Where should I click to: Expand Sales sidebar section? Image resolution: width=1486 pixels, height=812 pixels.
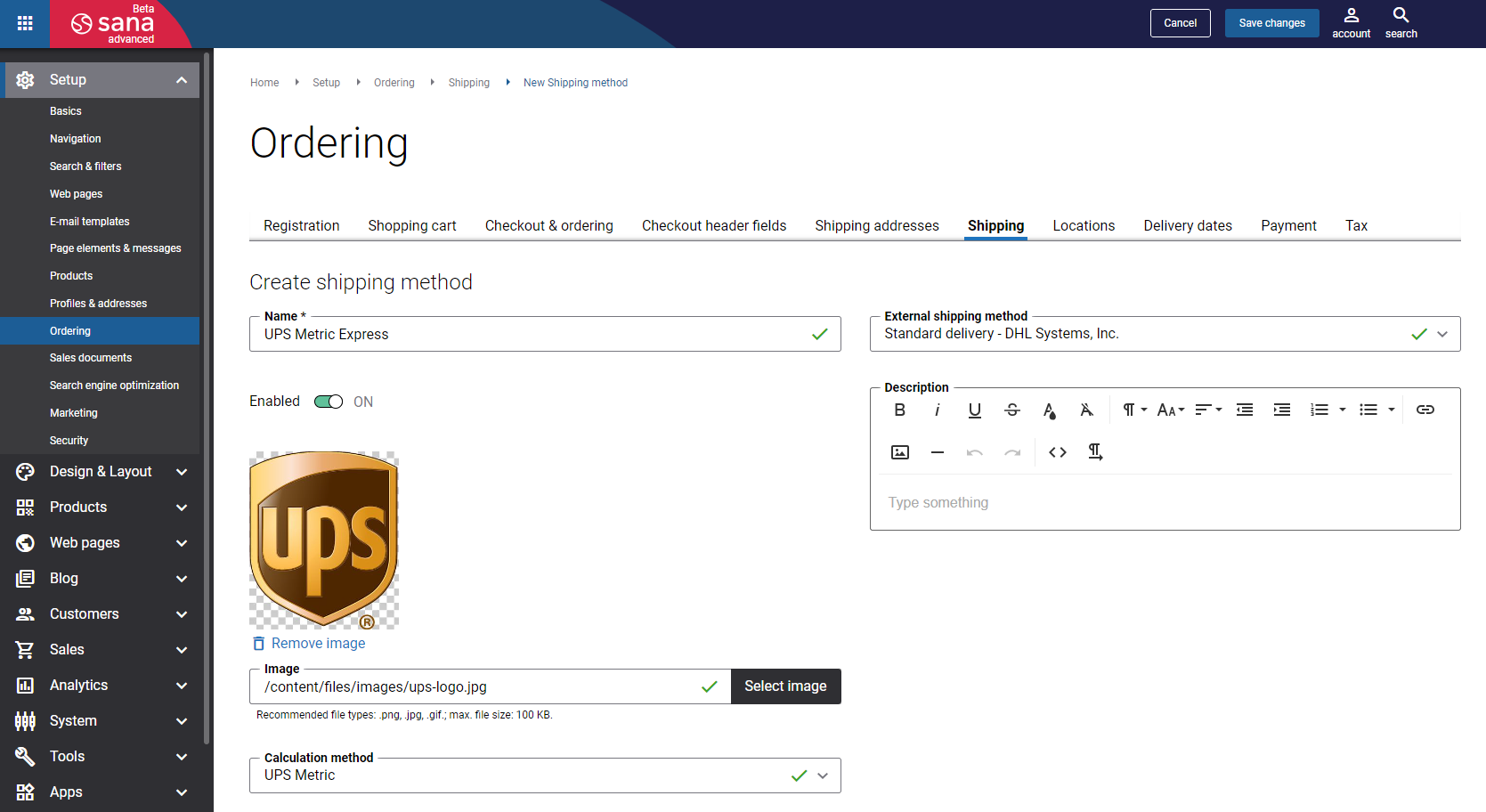pyautogui.click(x=182, y=650)
